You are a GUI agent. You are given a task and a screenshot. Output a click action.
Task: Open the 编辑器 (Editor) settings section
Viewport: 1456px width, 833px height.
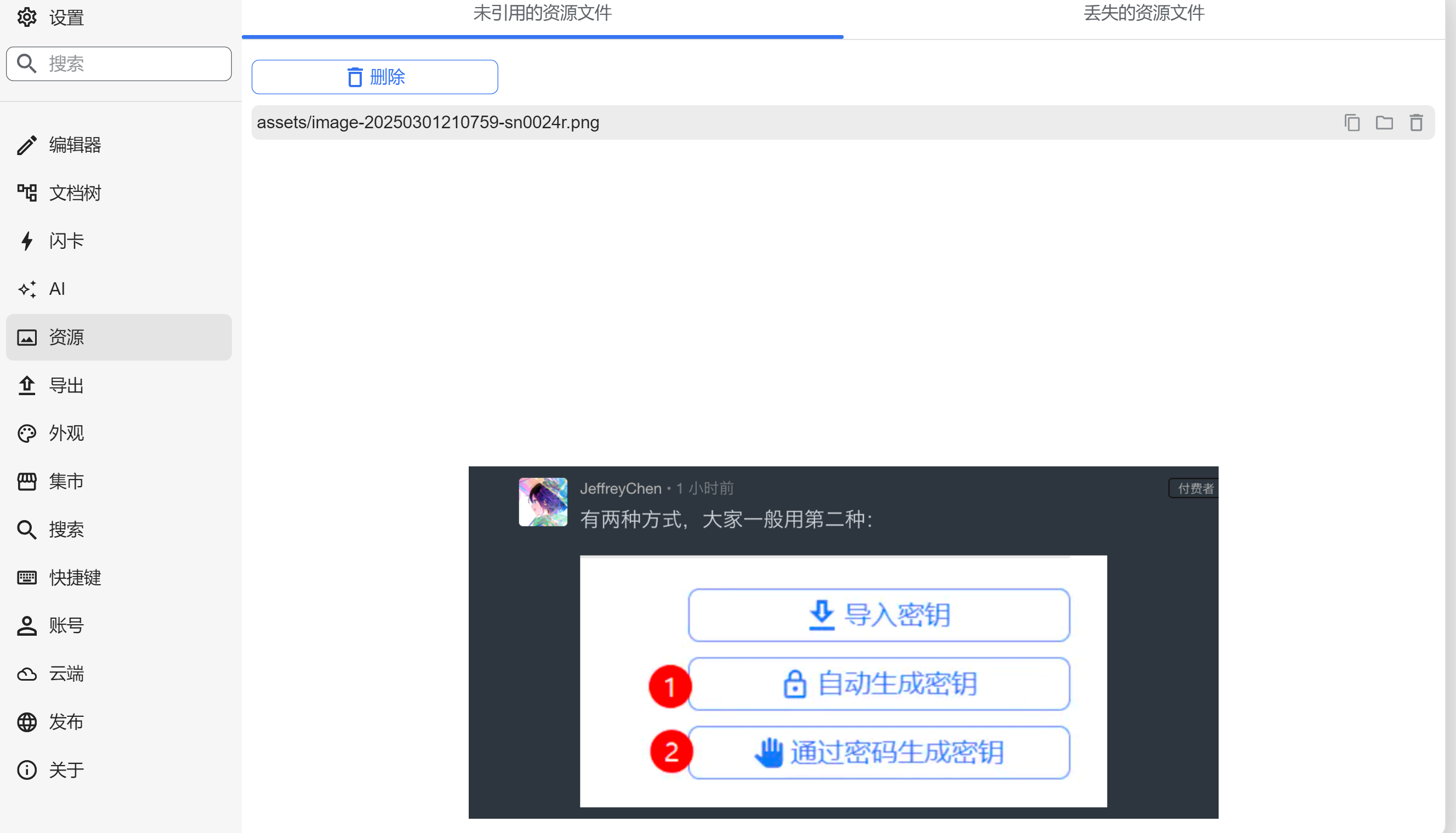[x=75, y=145]
